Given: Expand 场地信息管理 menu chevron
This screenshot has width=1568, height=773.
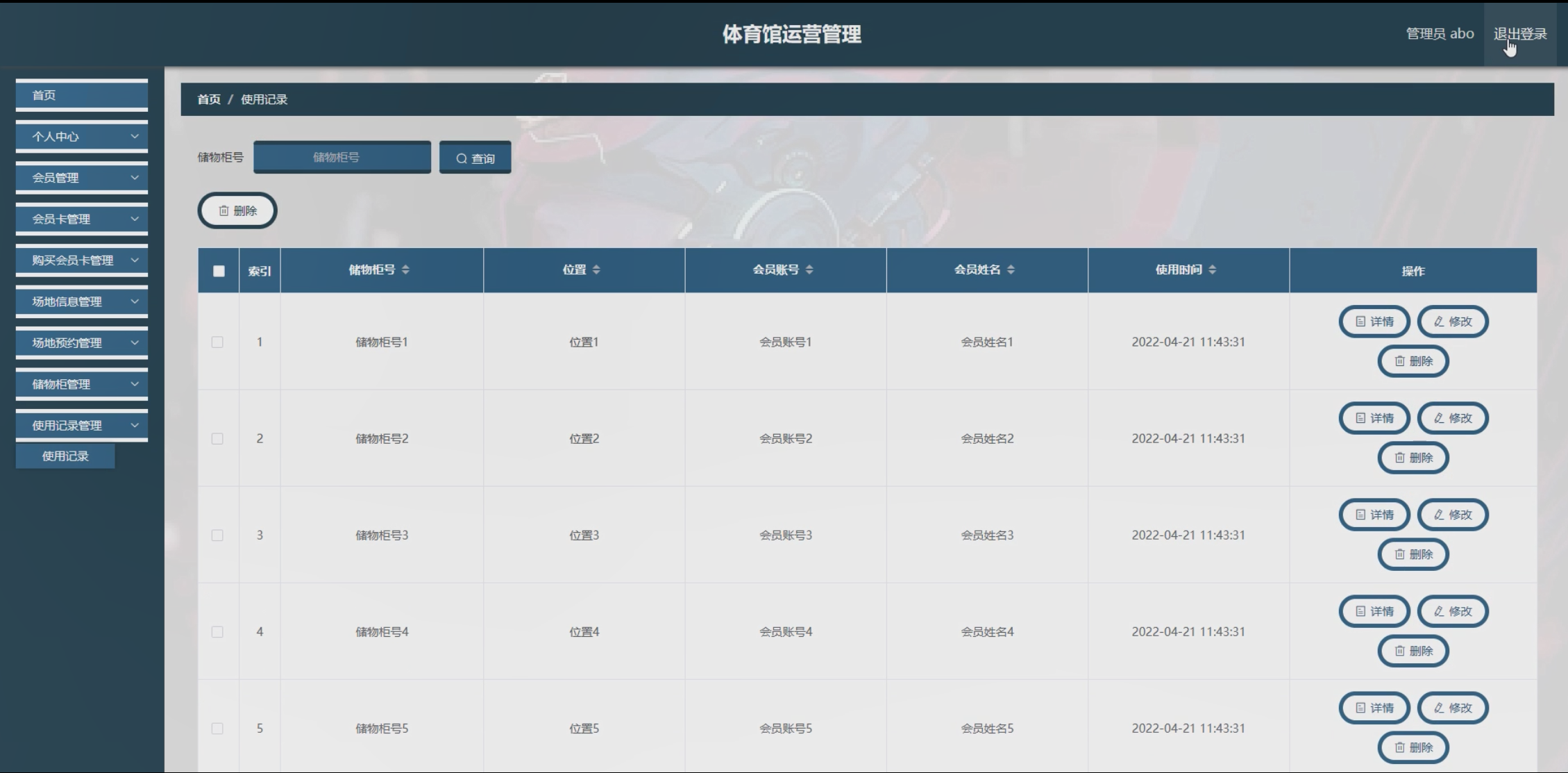Looking at the screenshot, I should tap(135, 301).
